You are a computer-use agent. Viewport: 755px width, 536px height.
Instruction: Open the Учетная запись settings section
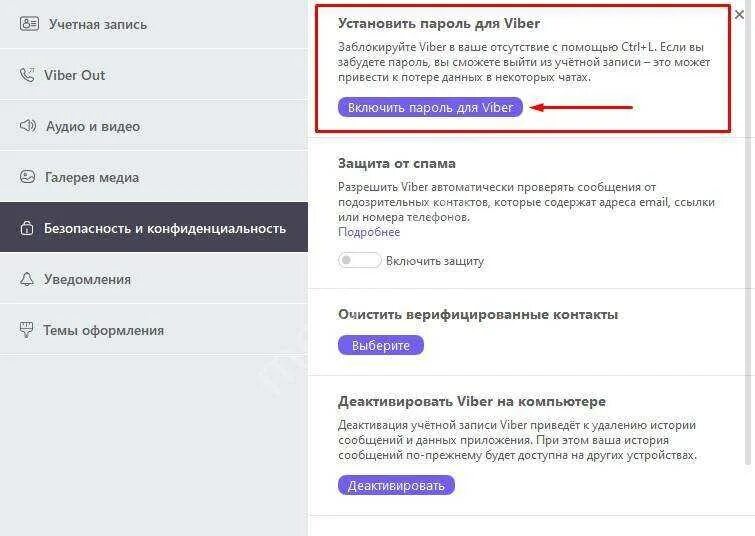coord(154,24)
